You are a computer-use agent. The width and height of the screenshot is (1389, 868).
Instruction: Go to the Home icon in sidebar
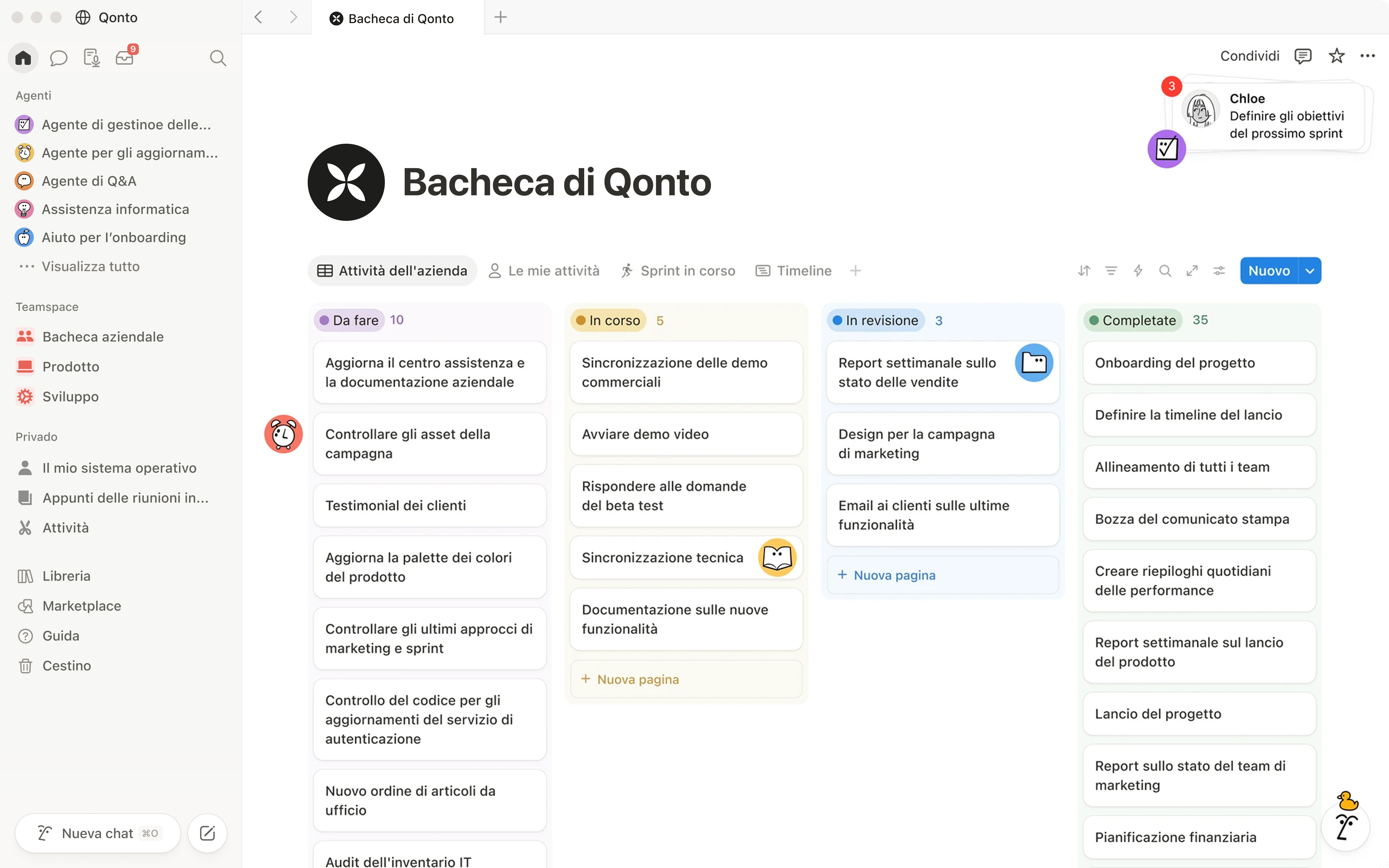(23, 58)
